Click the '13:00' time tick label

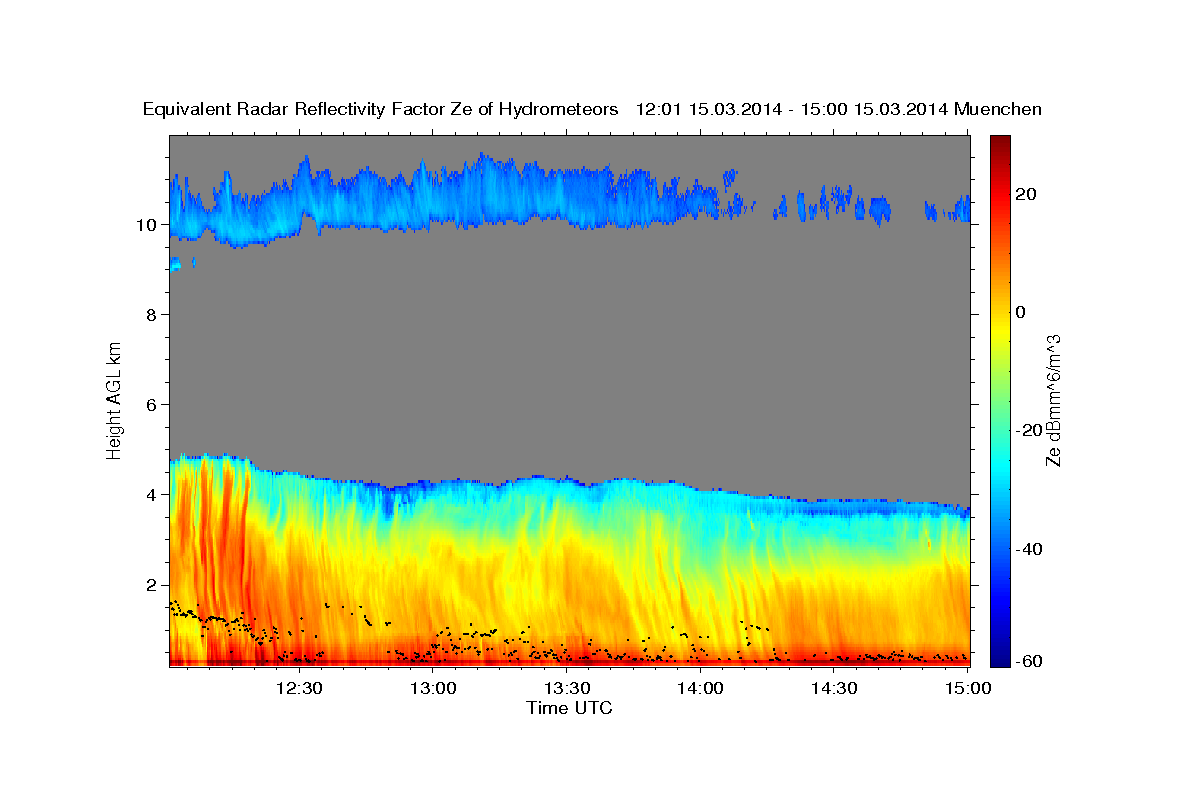(x=433, y=688)
